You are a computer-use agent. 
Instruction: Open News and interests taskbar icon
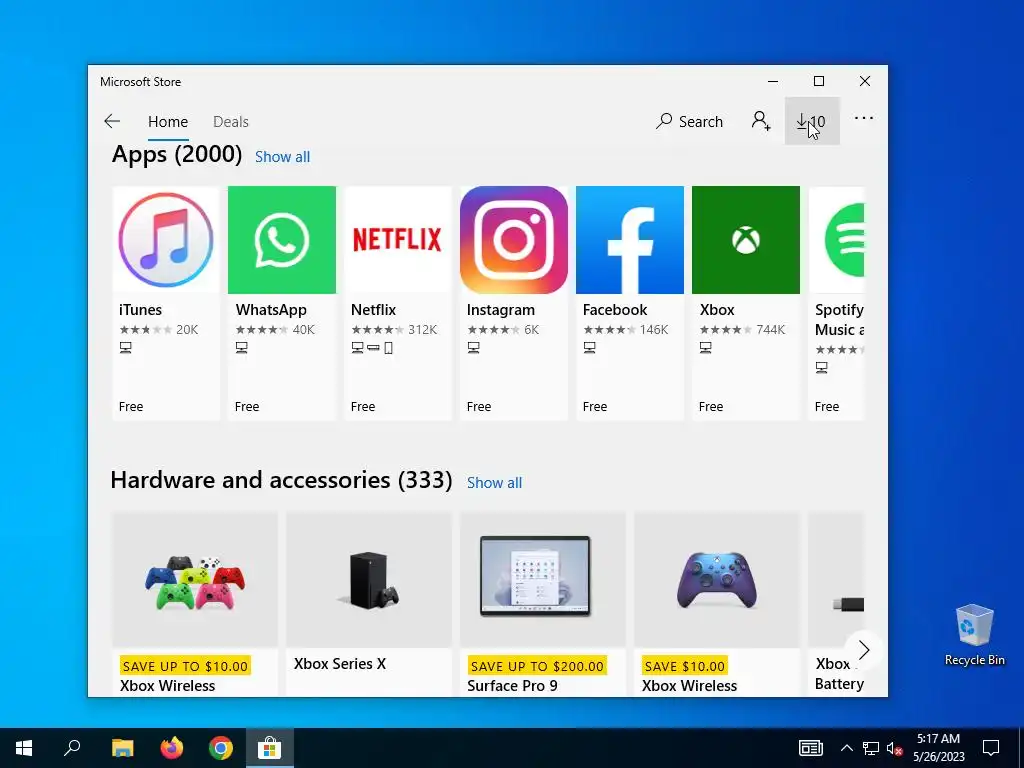(810, 748)
